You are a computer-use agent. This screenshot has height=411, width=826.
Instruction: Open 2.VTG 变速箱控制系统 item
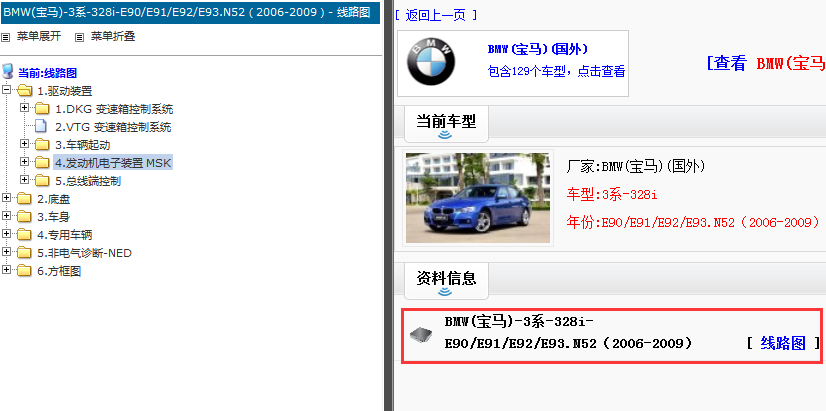click(113, 127)
